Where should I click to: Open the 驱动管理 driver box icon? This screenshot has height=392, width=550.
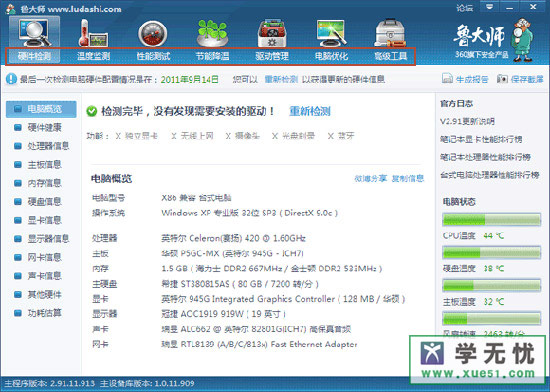(x=272, y=33)
